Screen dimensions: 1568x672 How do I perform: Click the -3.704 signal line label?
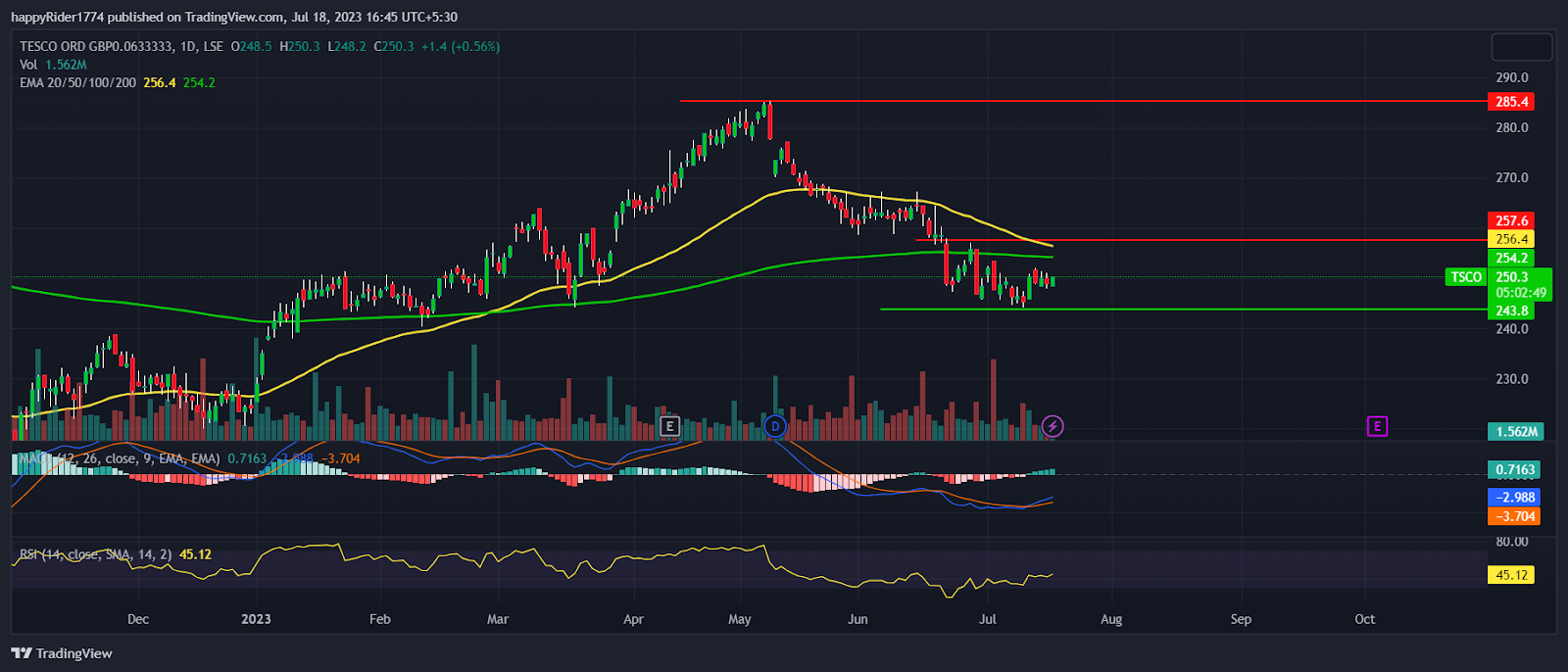(x=1514, y=516)
